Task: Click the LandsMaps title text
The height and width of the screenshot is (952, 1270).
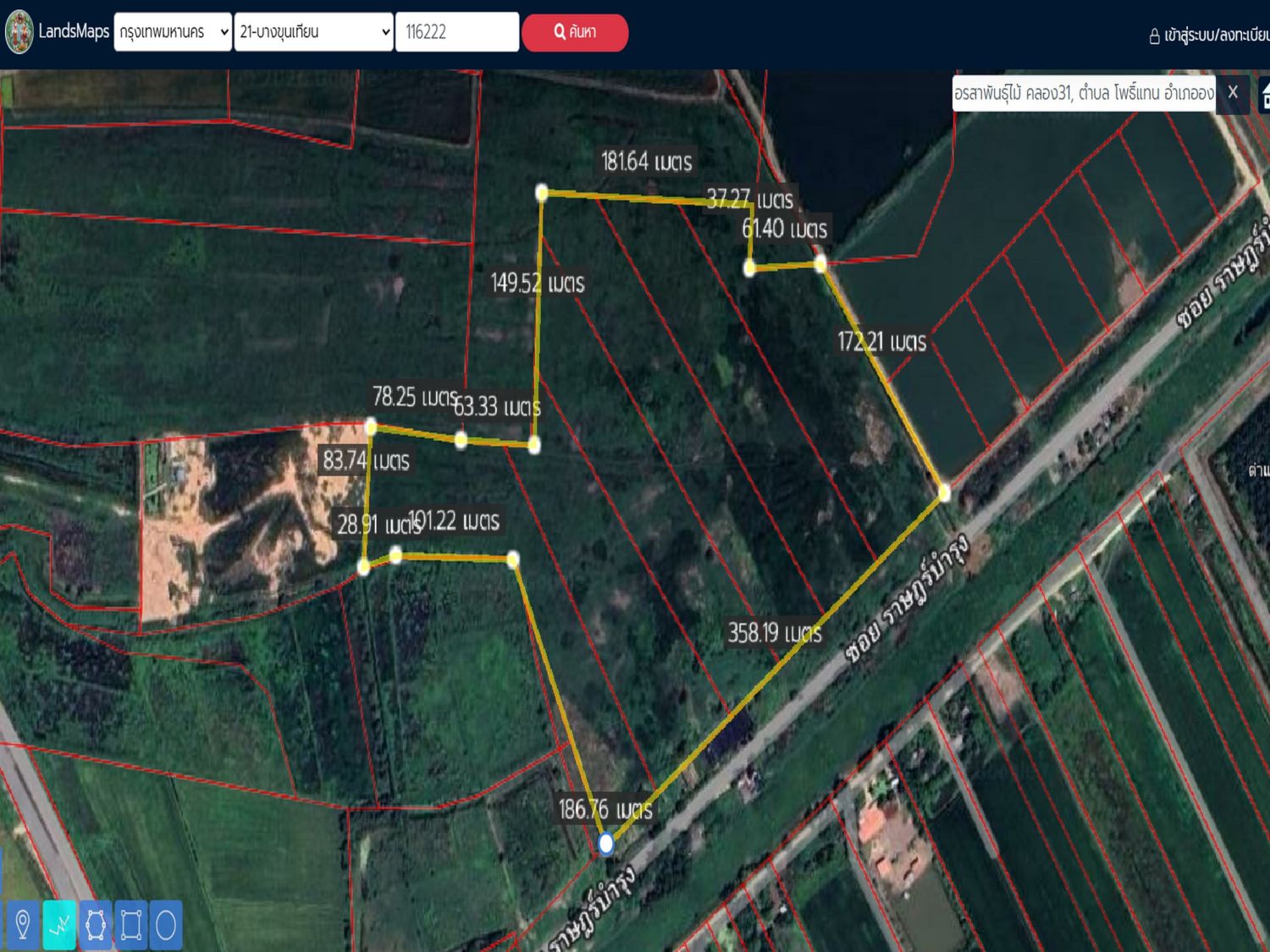Action: [74, 31]
